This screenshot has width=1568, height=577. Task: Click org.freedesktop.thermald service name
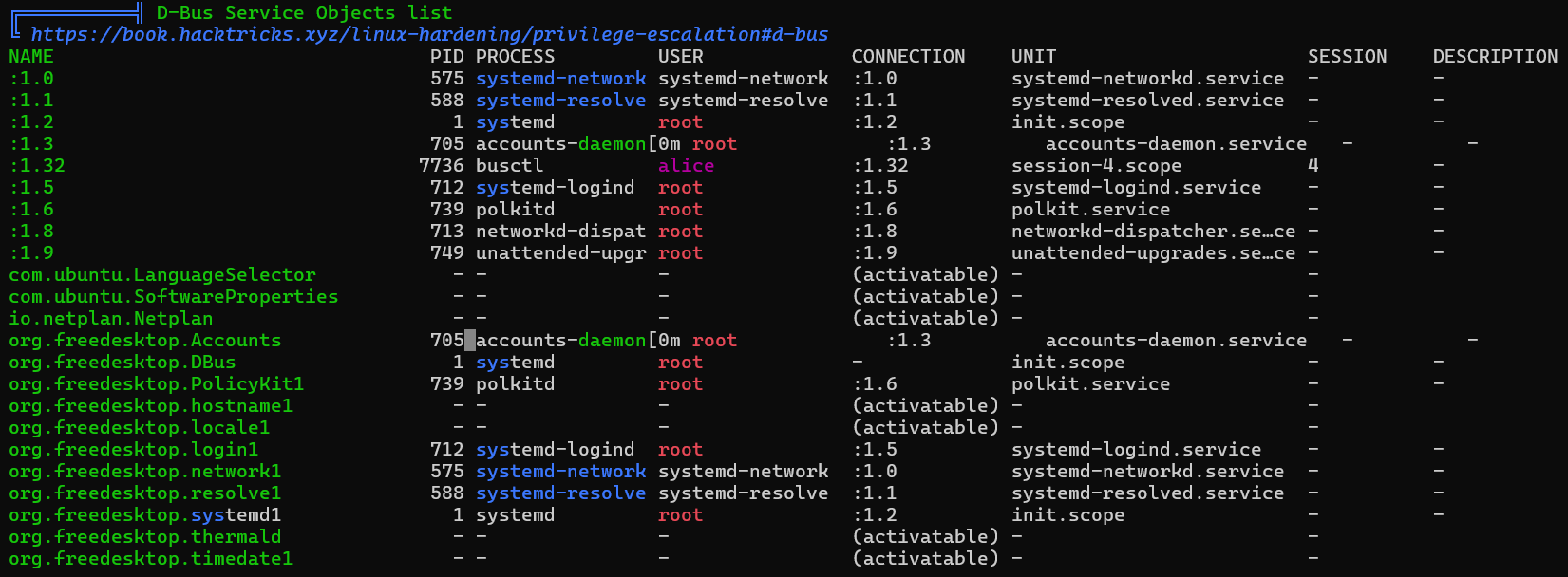point(145,537)
